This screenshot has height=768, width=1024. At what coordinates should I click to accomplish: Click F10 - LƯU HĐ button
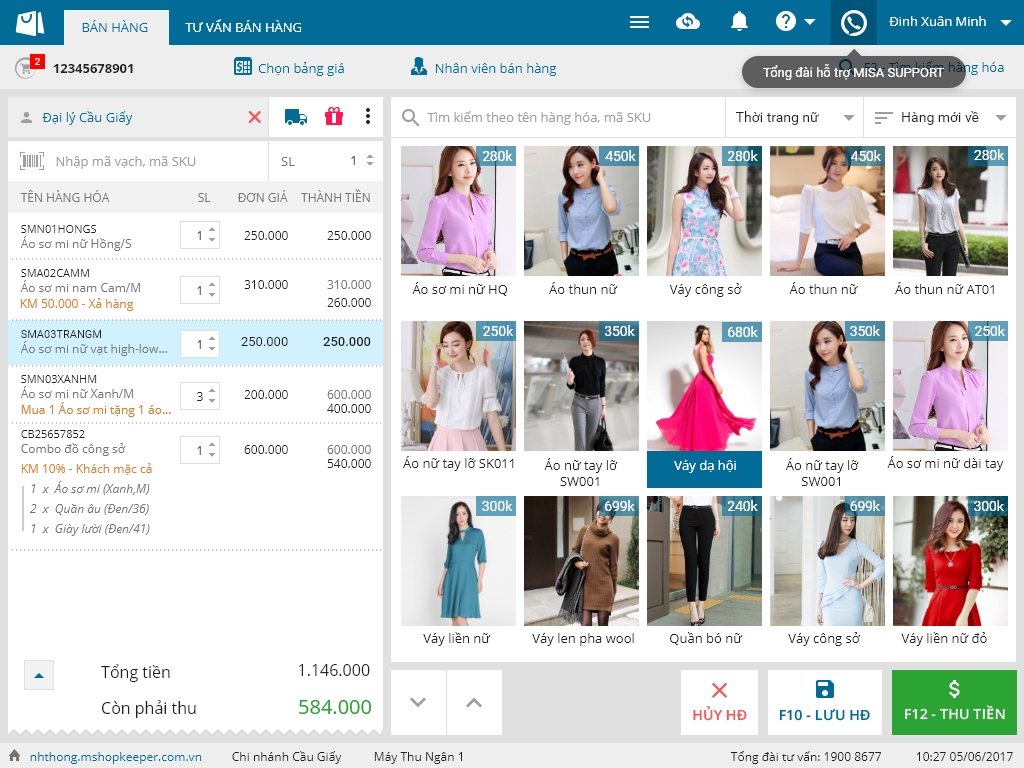point(824,703)
